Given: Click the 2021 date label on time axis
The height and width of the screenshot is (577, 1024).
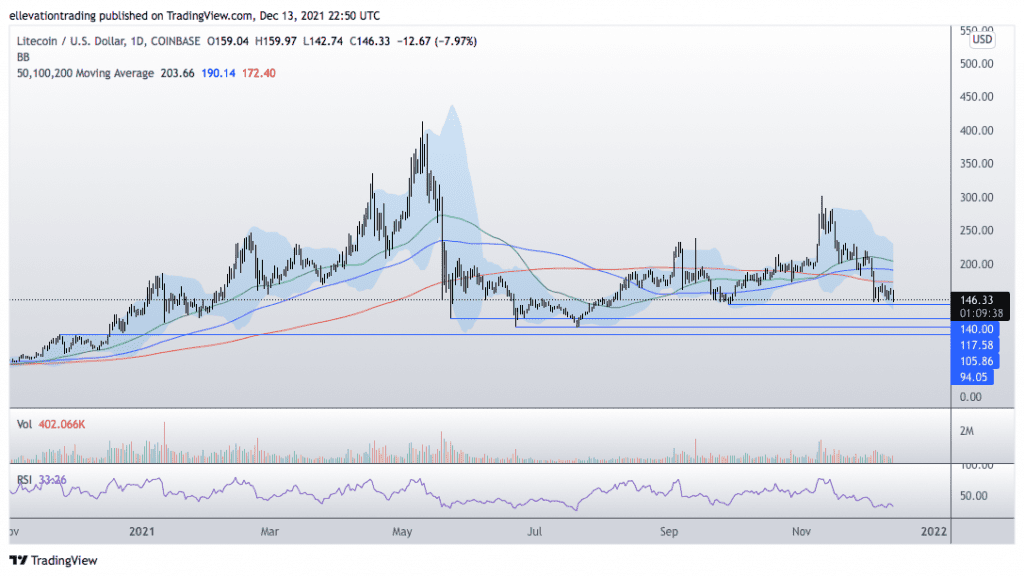Looking at the screenshot, I should point(142,531).
